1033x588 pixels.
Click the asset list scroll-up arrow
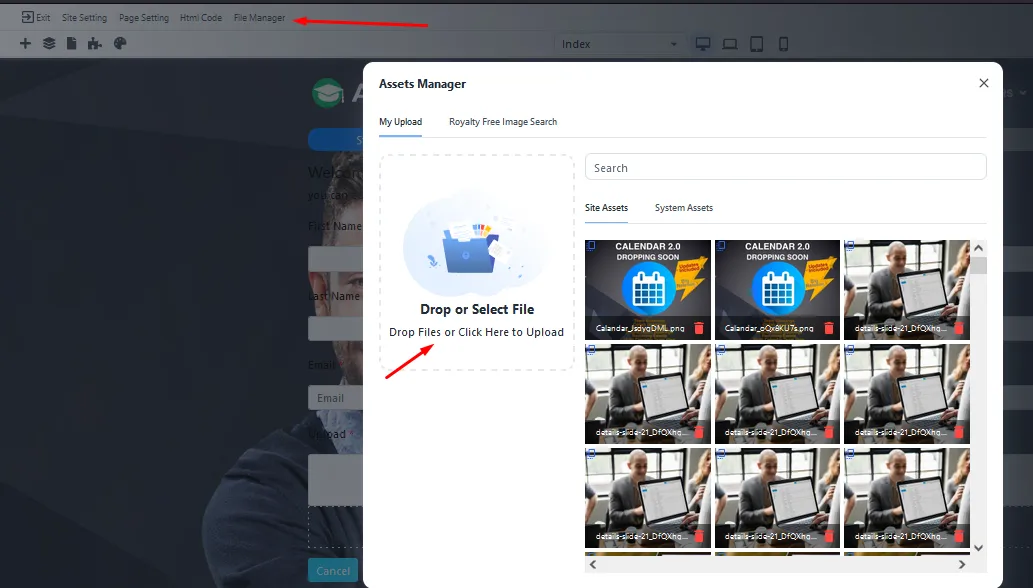click(x=978, y=248)
